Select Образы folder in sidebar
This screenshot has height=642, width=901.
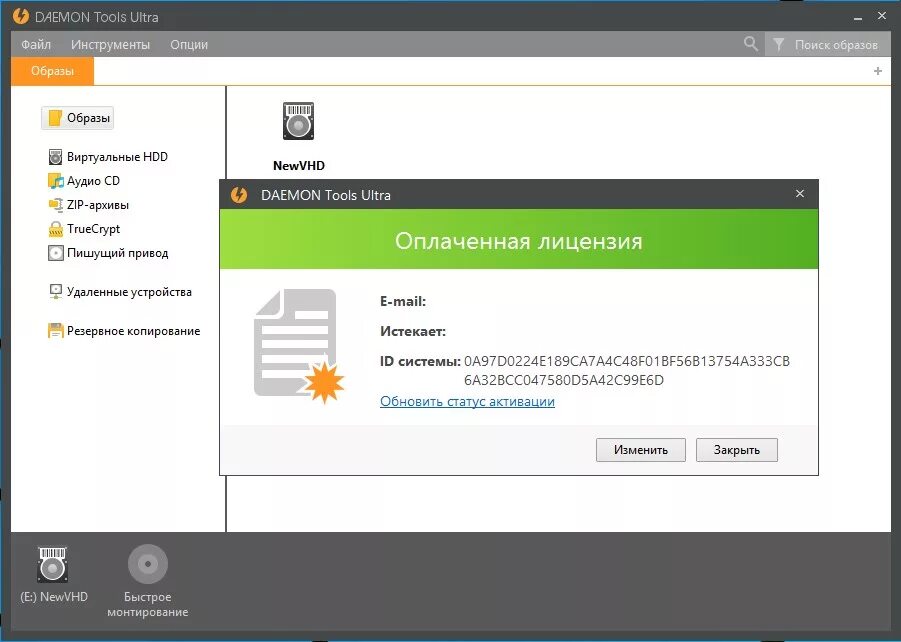coord(78,118)
